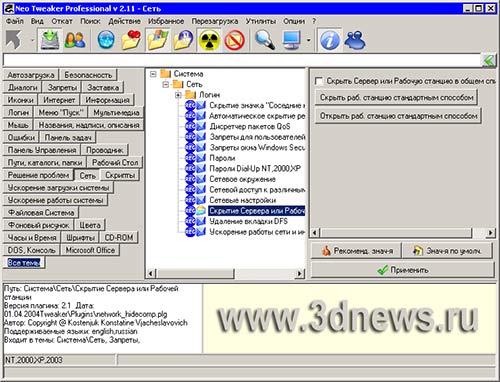Click 'Скрыть раб. станцию стандартным способом' button
Viewport: 500px width, 382px height.
[396, 98]
